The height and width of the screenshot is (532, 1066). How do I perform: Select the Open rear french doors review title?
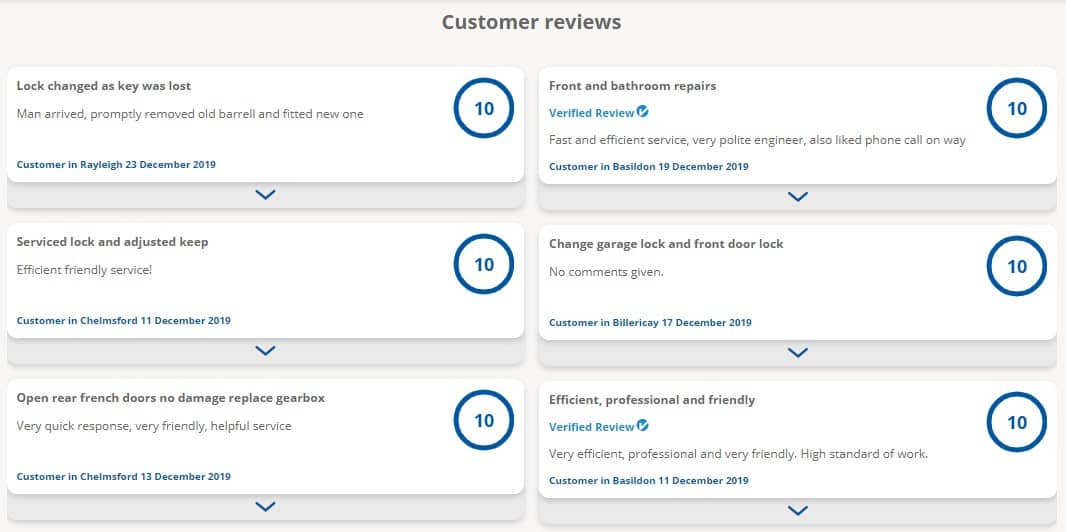tap(171, 398)
